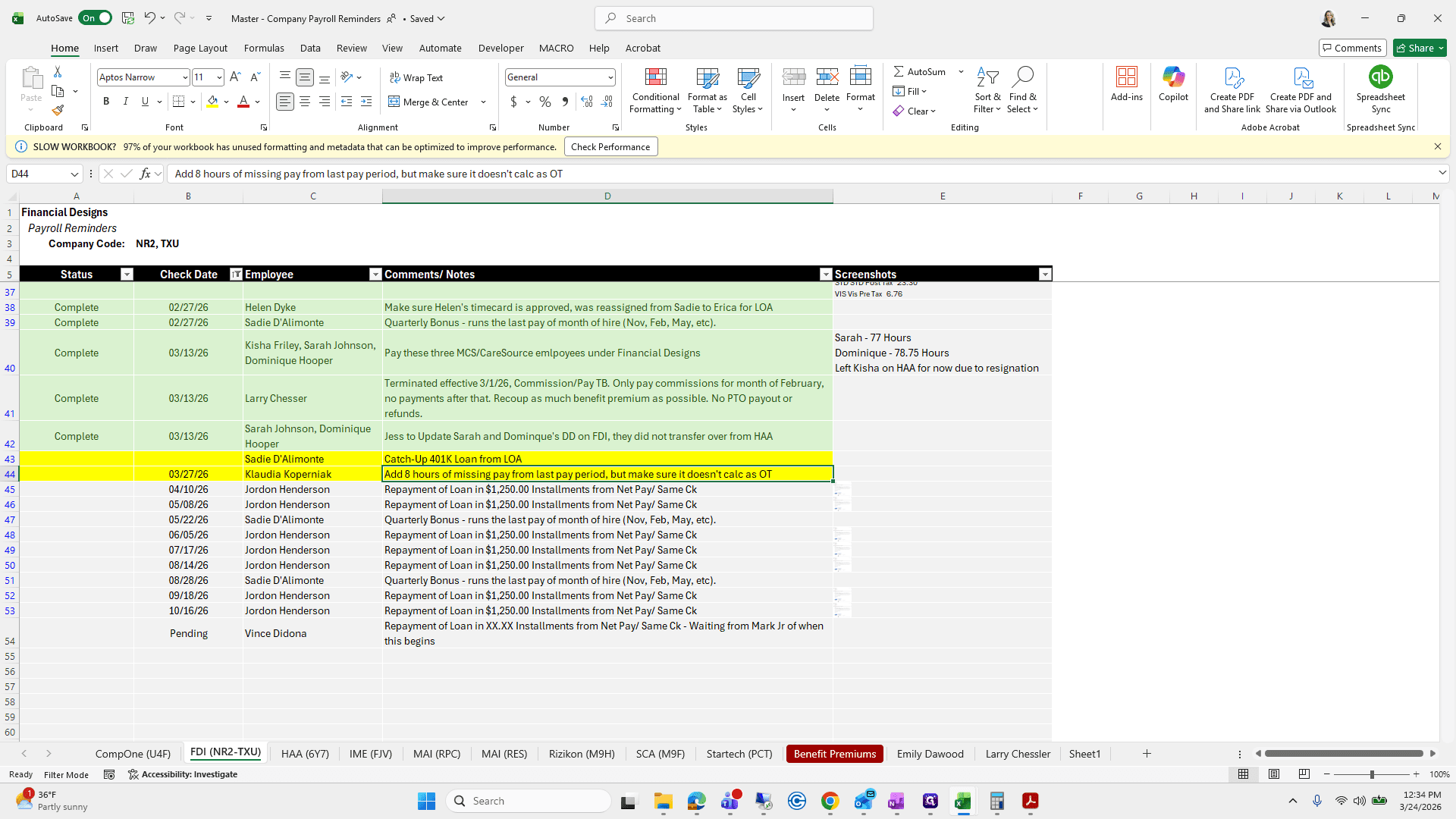The width and height of the screenshot is (1456, 819).
Task: Click Decrease Font Size icon
Action: click(255, 77)
